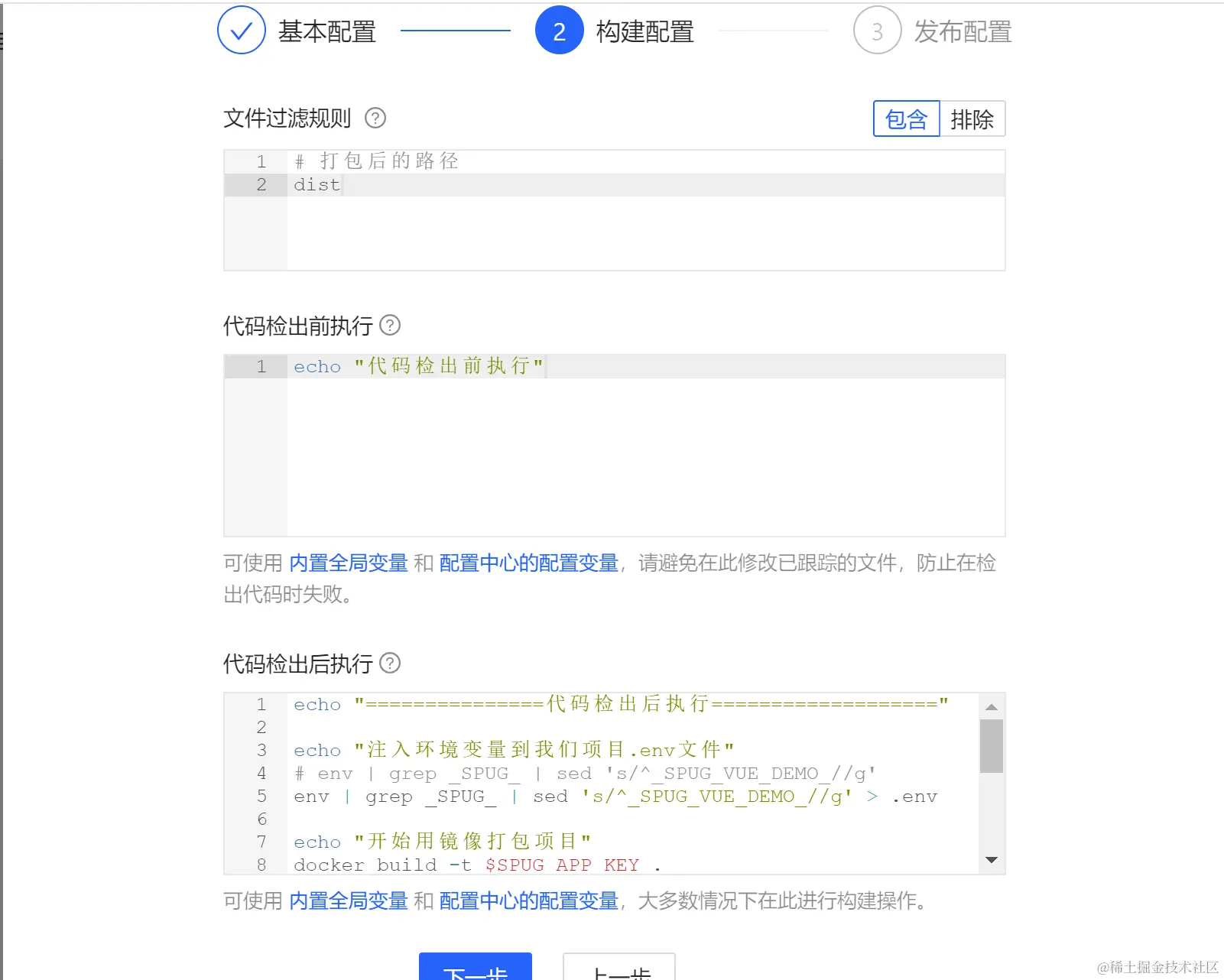The height and width of the screenshot is (980, 1224).
Task: Click the uncommented 'env | grep _SPUG_' line ending in .env
Action: 615,797
